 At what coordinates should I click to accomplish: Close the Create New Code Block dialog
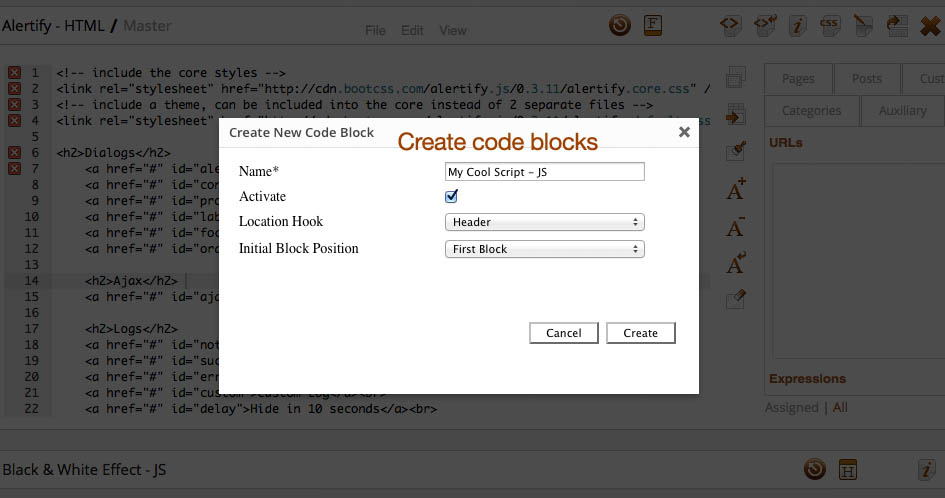pyautogui.click(x=684, y=132)
